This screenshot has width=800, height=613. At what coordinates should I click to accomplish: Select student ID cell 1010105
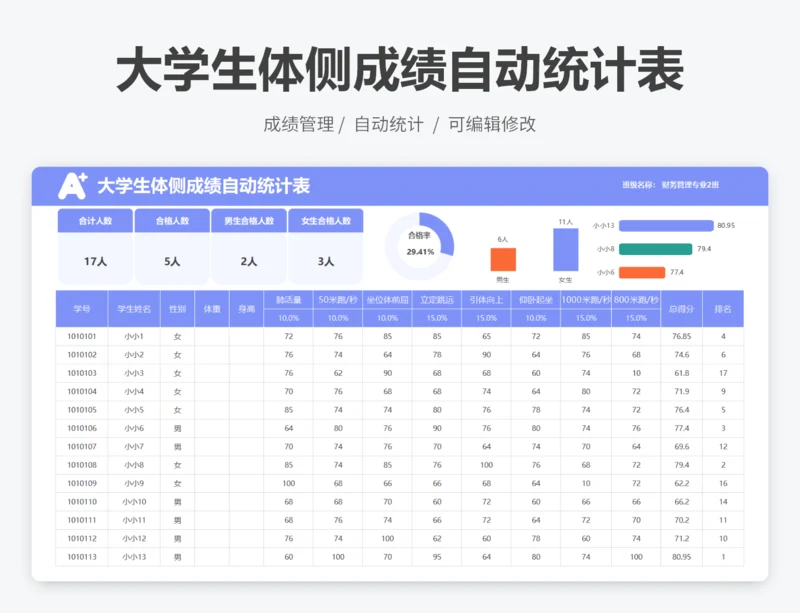click(x=82, y=410)
